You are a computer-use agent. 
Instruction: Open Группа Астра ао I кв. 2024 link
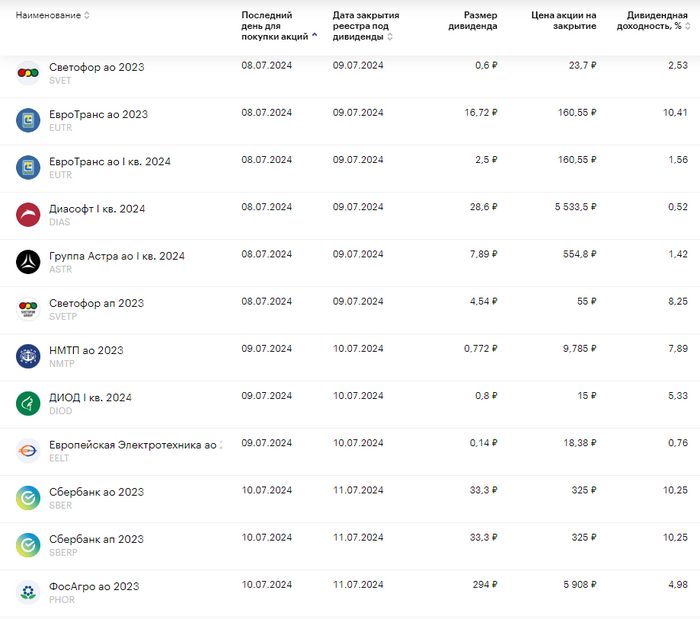coord(117,256)
